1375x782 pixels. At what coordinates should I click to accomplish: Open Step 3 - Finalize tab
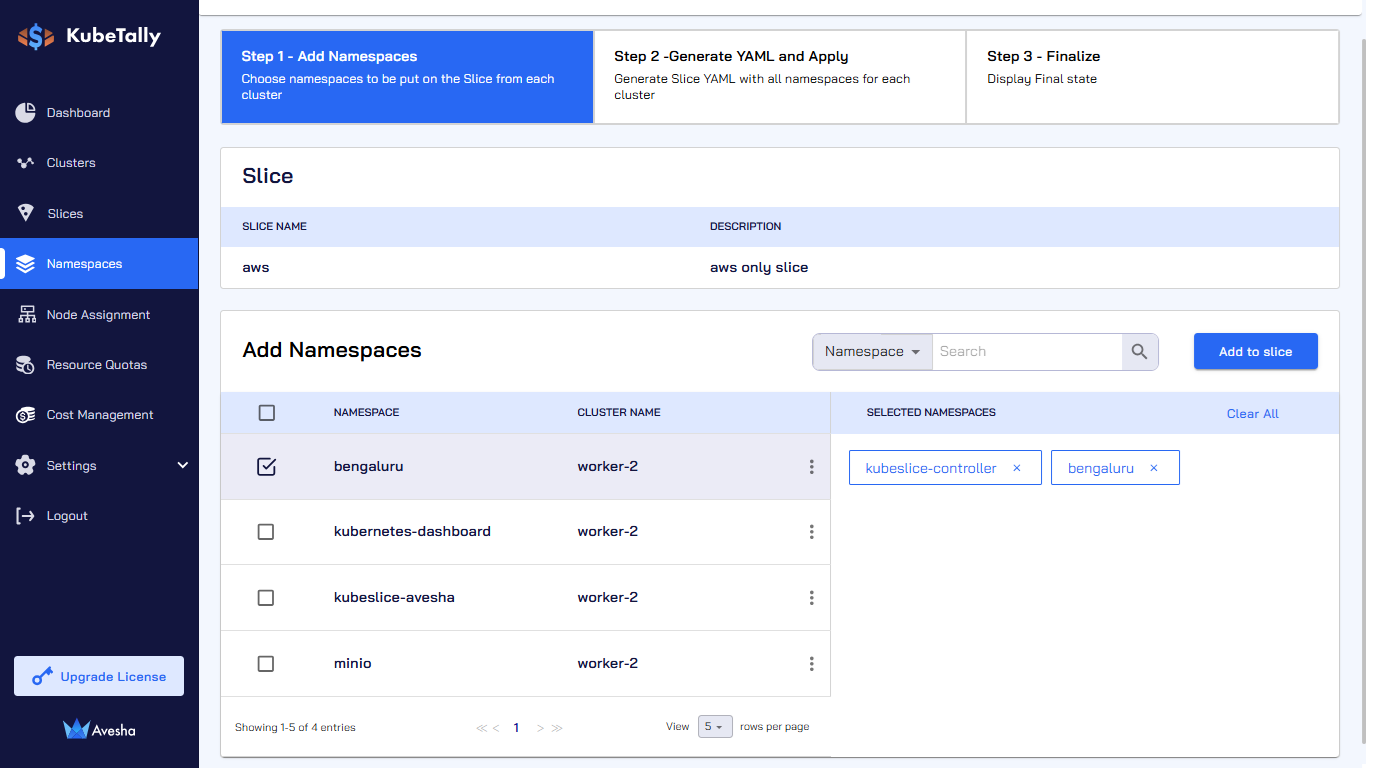[x=1152, y=77]
